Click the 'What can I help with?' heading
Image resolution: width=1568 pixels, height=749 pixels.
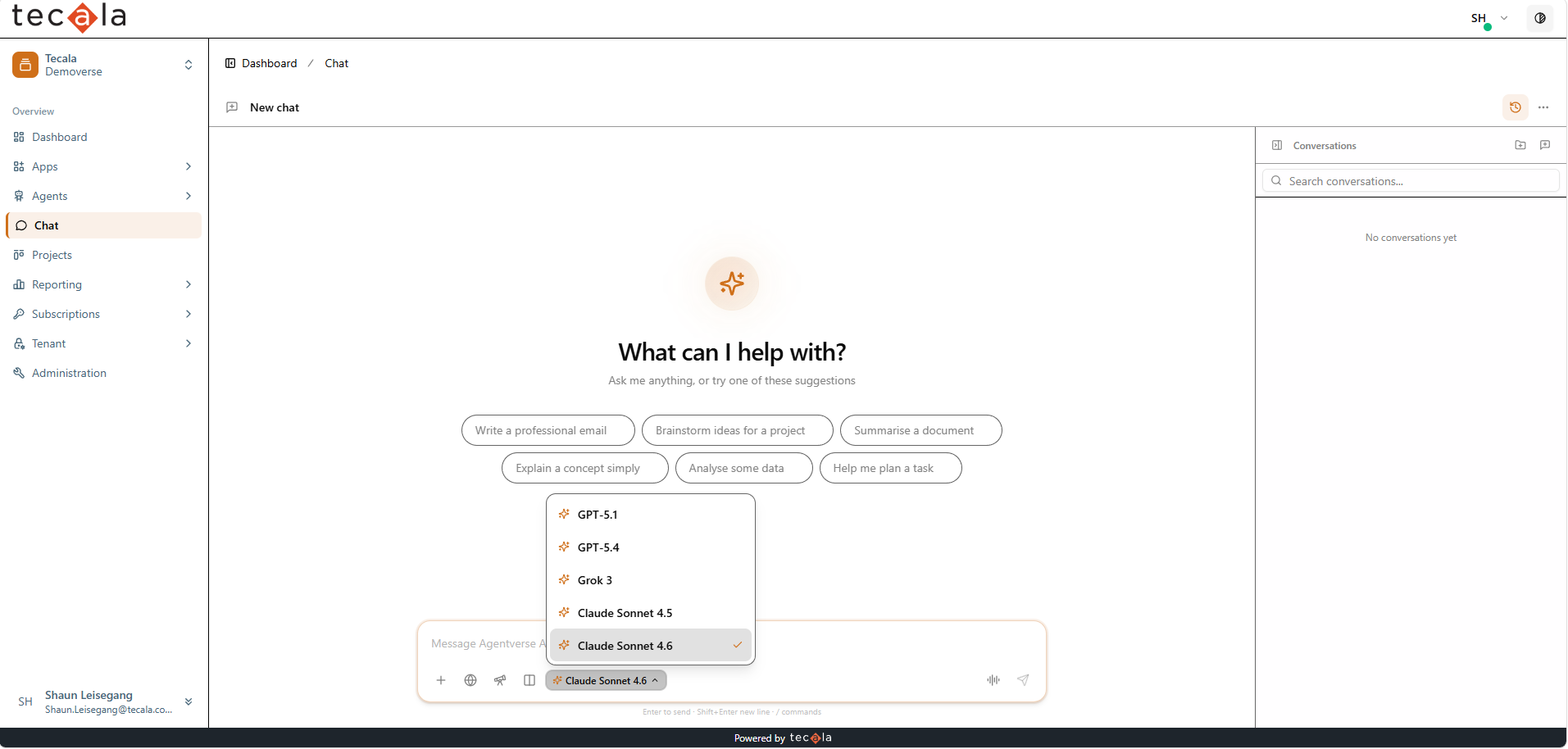coord(732,352)
